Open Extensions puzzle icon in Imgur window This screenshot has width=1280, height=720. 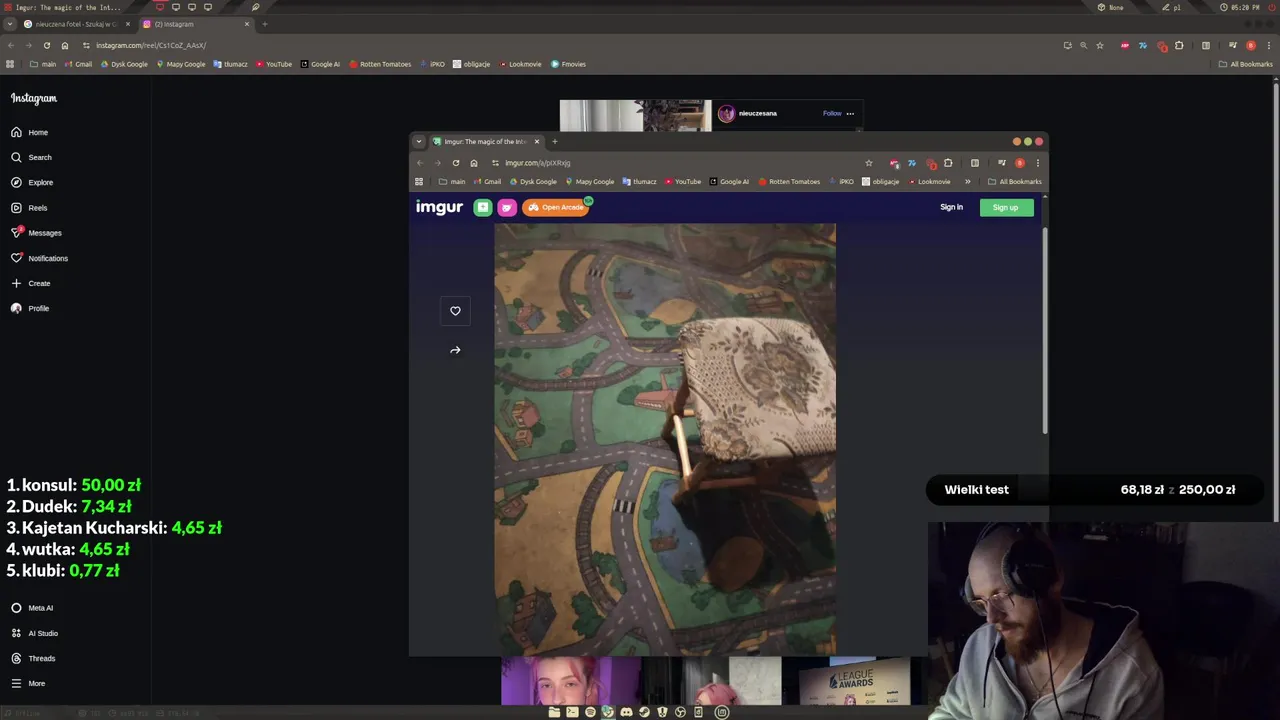pos(948,163)
